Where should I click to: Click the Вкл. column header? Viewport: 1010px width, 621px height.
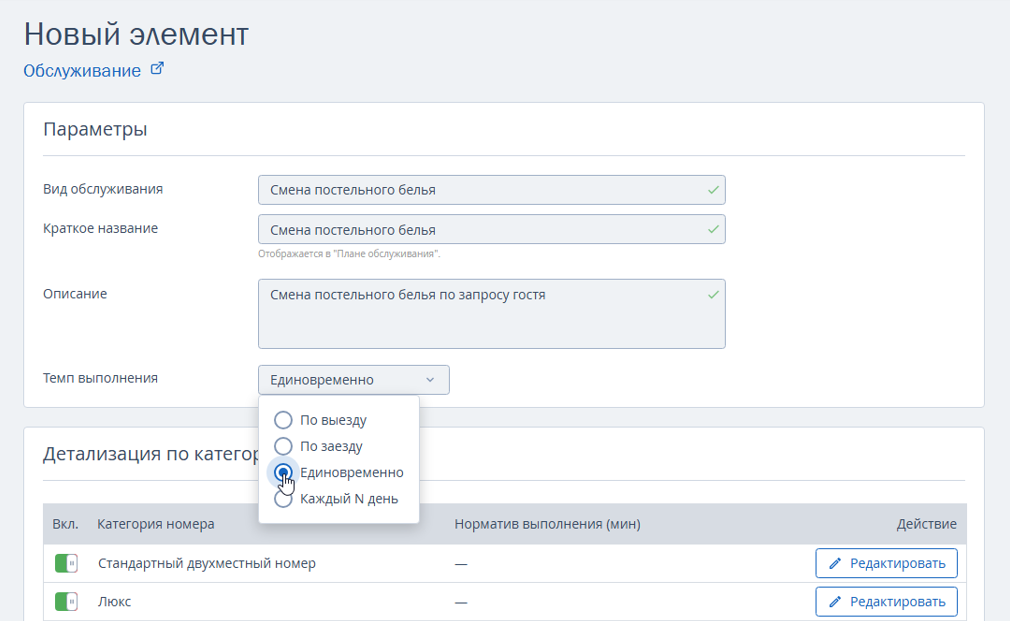[x=65, y=524]
